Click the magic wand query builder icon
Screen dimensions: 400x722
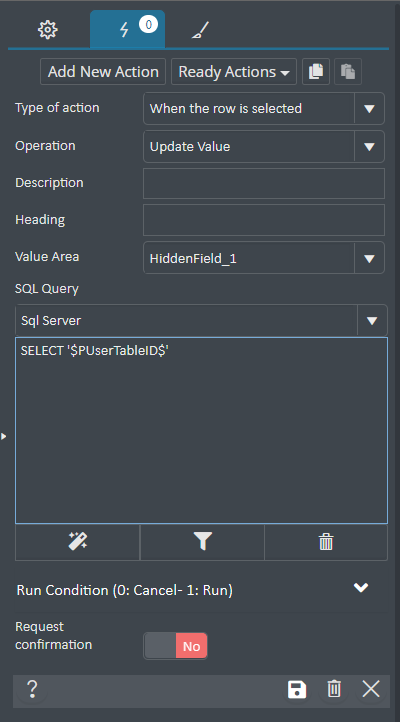77,542
